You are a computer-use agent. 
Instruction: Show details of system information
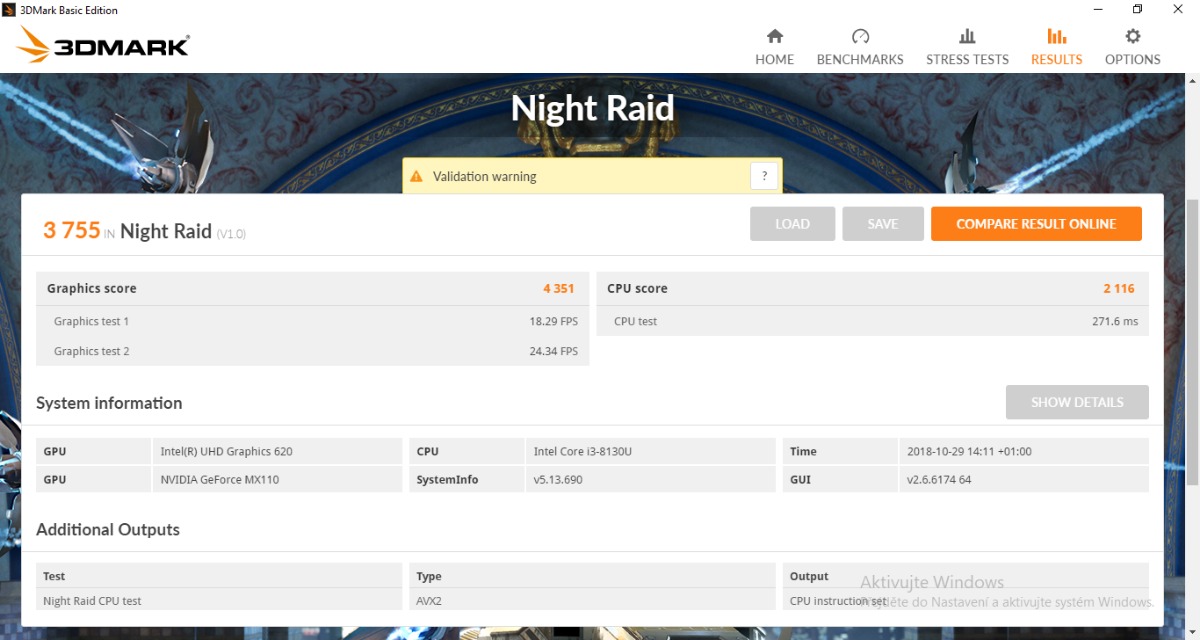pyautogui.click(x=1076, y=402)
